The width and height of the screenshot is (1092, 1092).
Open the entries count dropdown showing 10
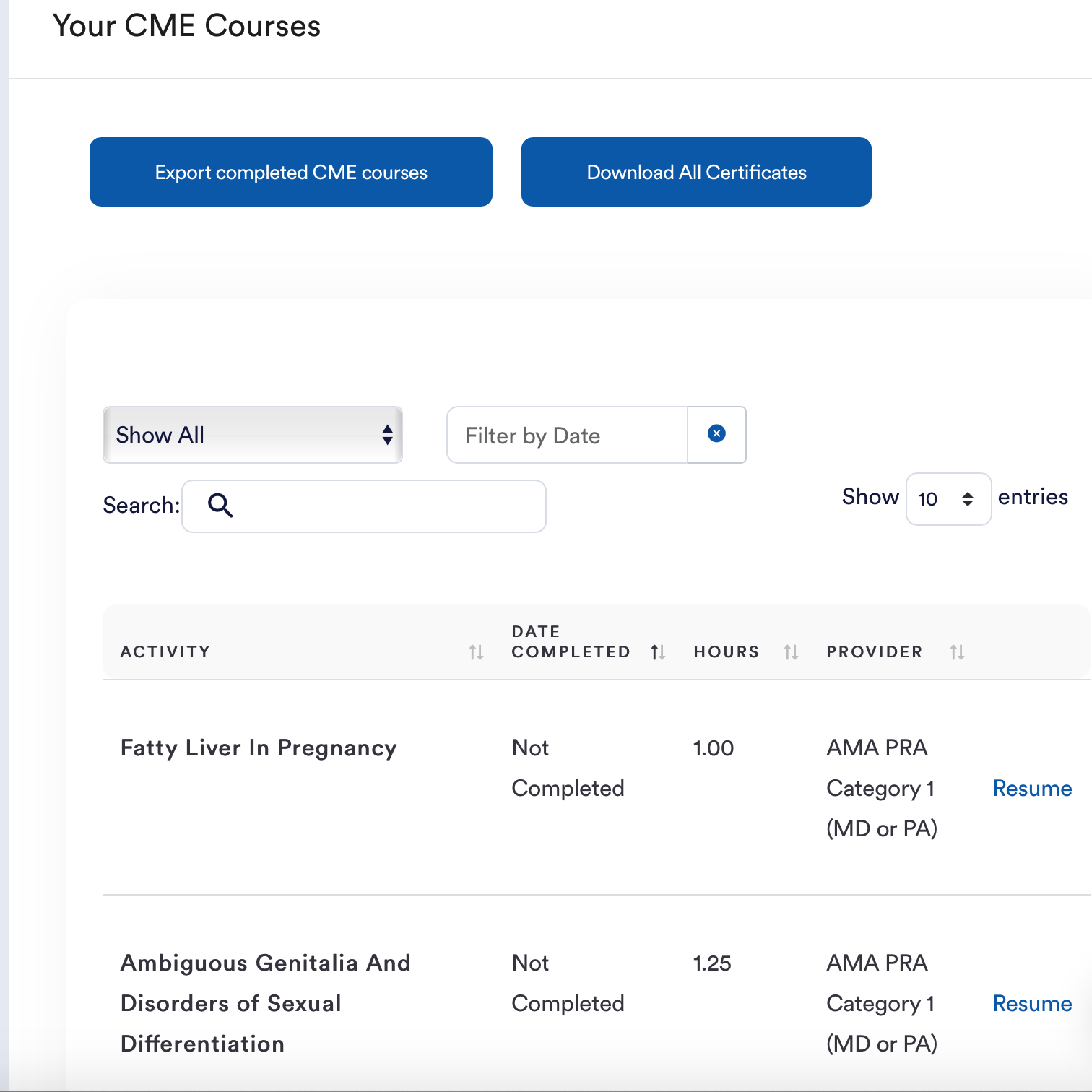click(948, 498)
